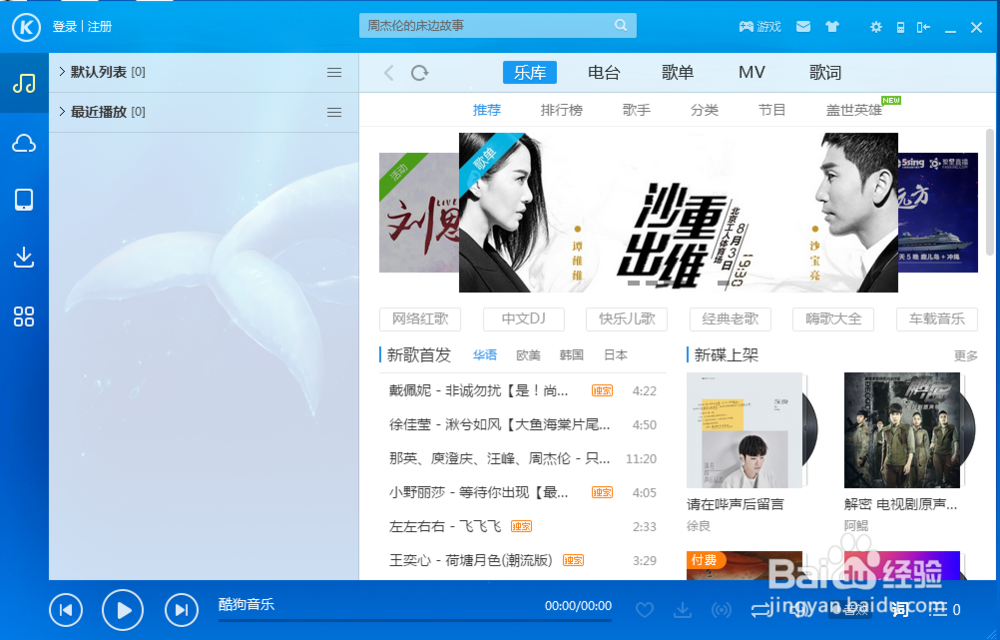Switch to the 歌词 tab
This screenshot has width=1000, height=640.
pyautogui.click(x=825, y=73)
